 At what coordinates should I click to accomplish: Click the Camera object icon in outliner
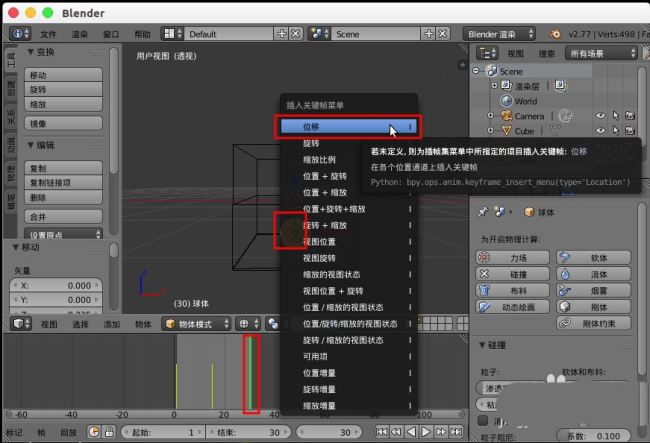pos(507,116)
